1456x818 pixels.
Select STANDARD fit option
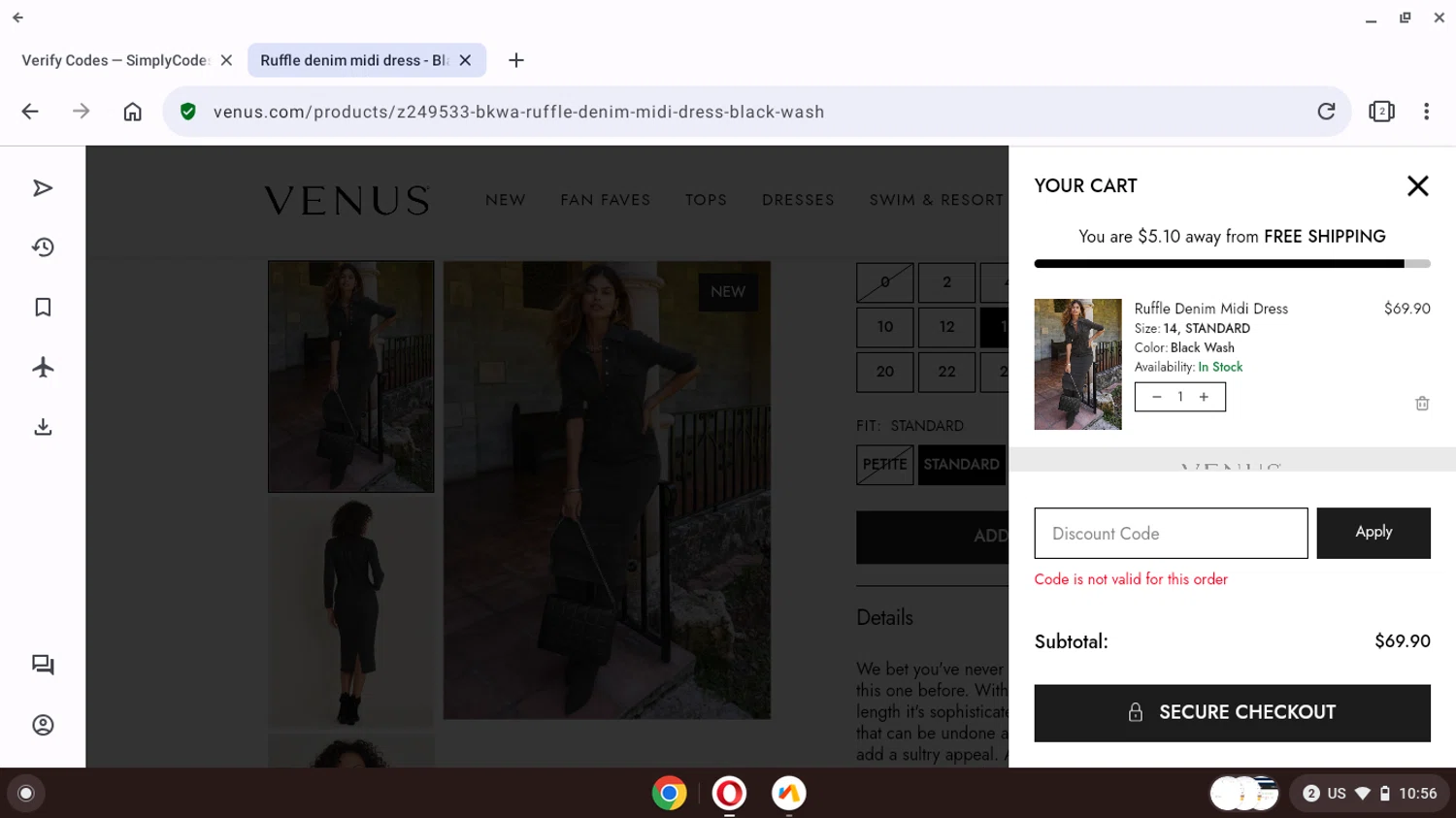click(x=961, y=465)
